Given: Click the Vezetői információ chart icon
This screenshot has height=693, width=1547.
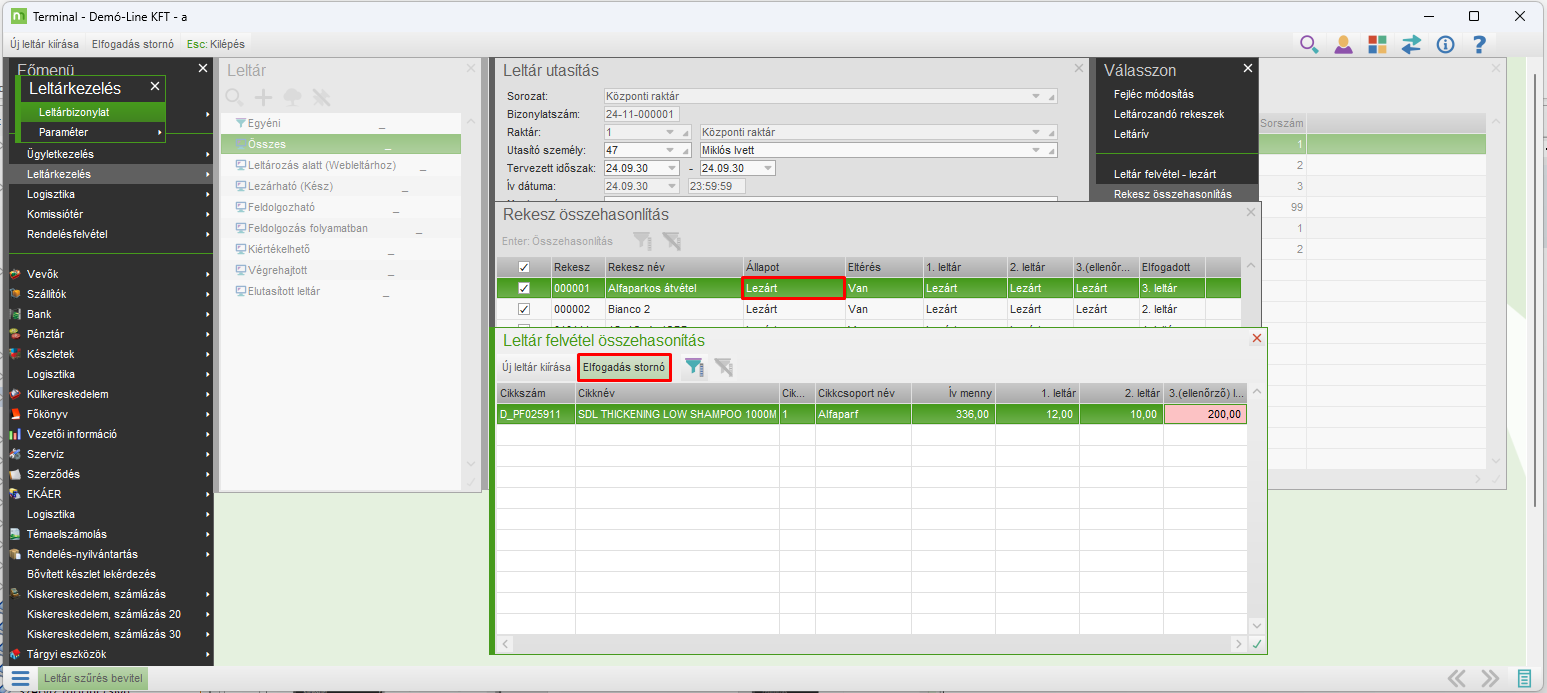Looking at the screenshot, I should [x=15, y=434].
